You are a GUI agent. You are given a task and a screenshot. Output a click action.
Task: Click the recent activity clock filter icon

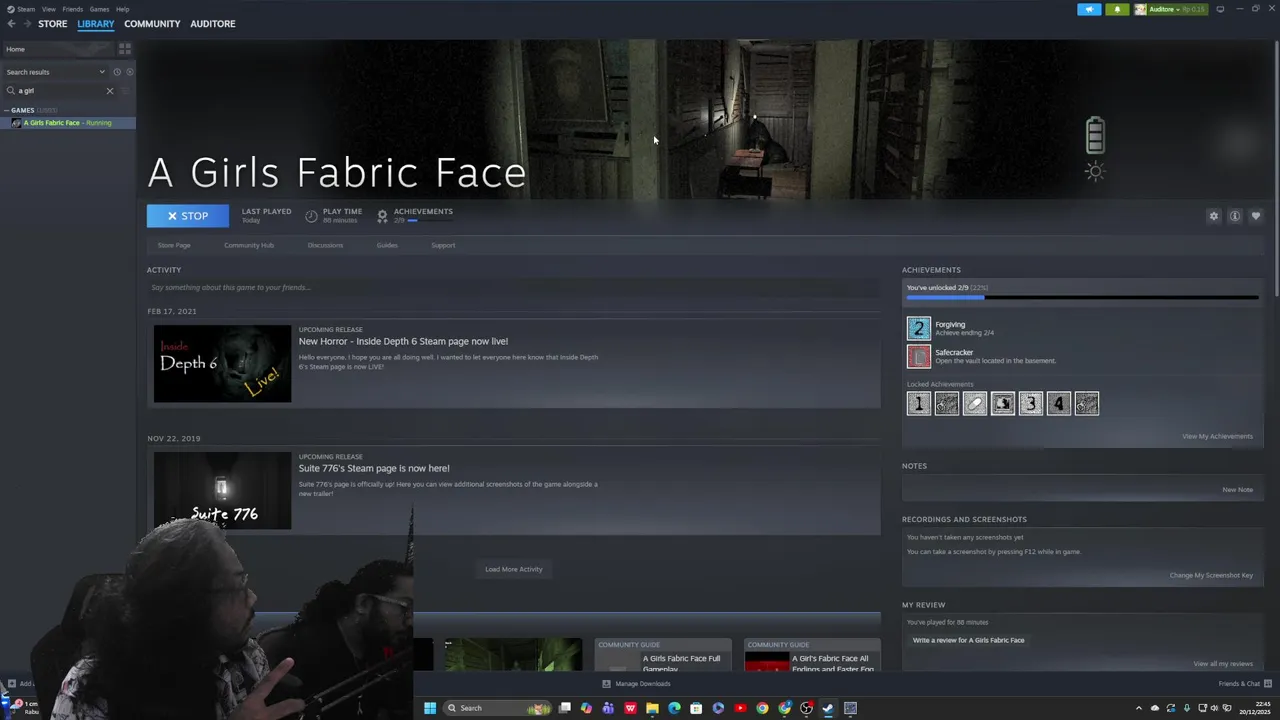click(x=116, y=72)
